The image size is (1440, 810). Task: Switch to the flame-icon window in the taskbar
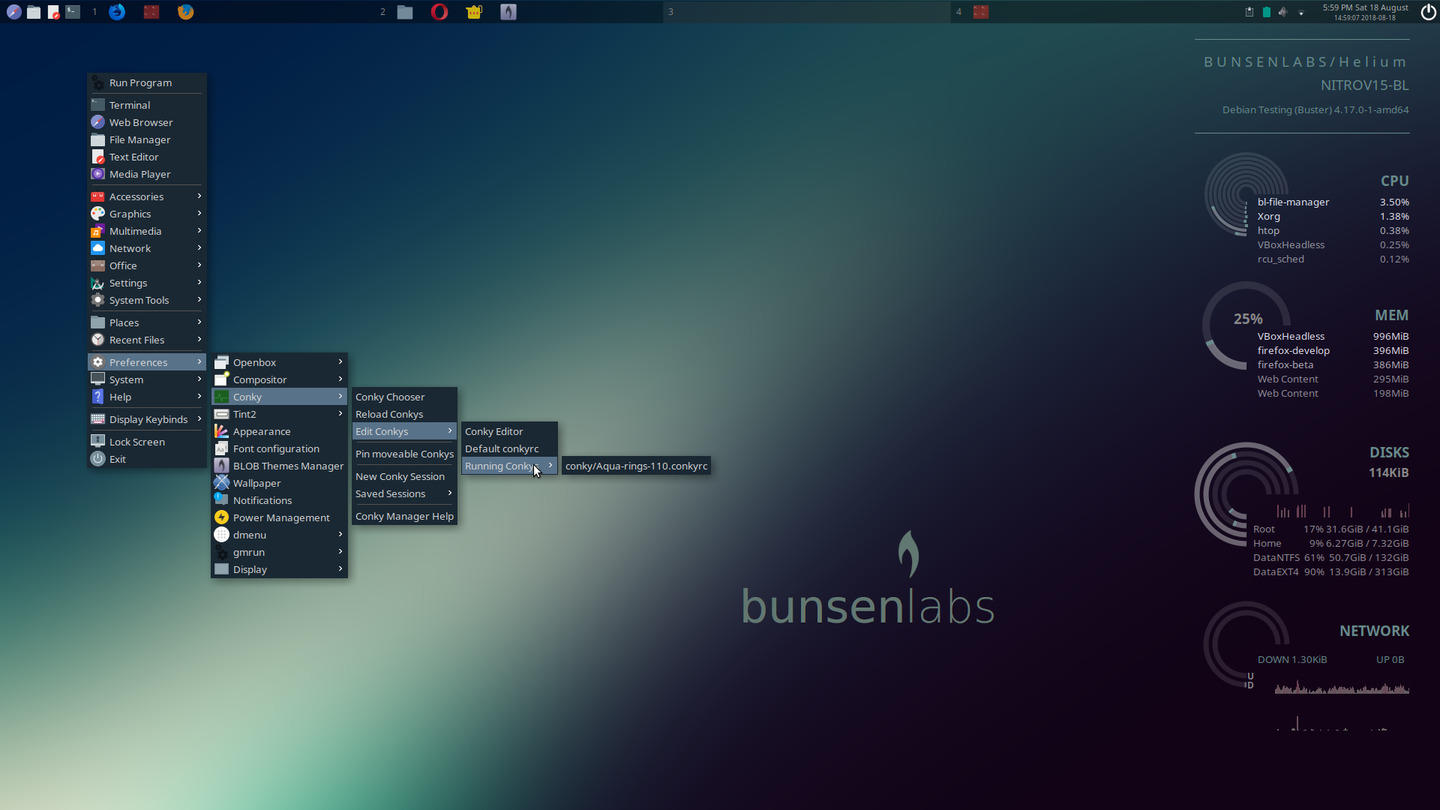(x=508, y=12)
